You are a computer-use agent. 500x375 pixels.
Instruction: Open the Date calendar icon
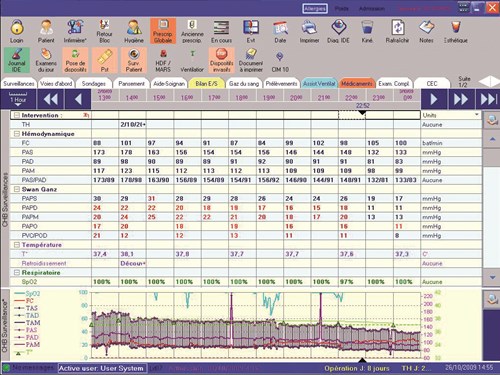click(x=280, y=31)
